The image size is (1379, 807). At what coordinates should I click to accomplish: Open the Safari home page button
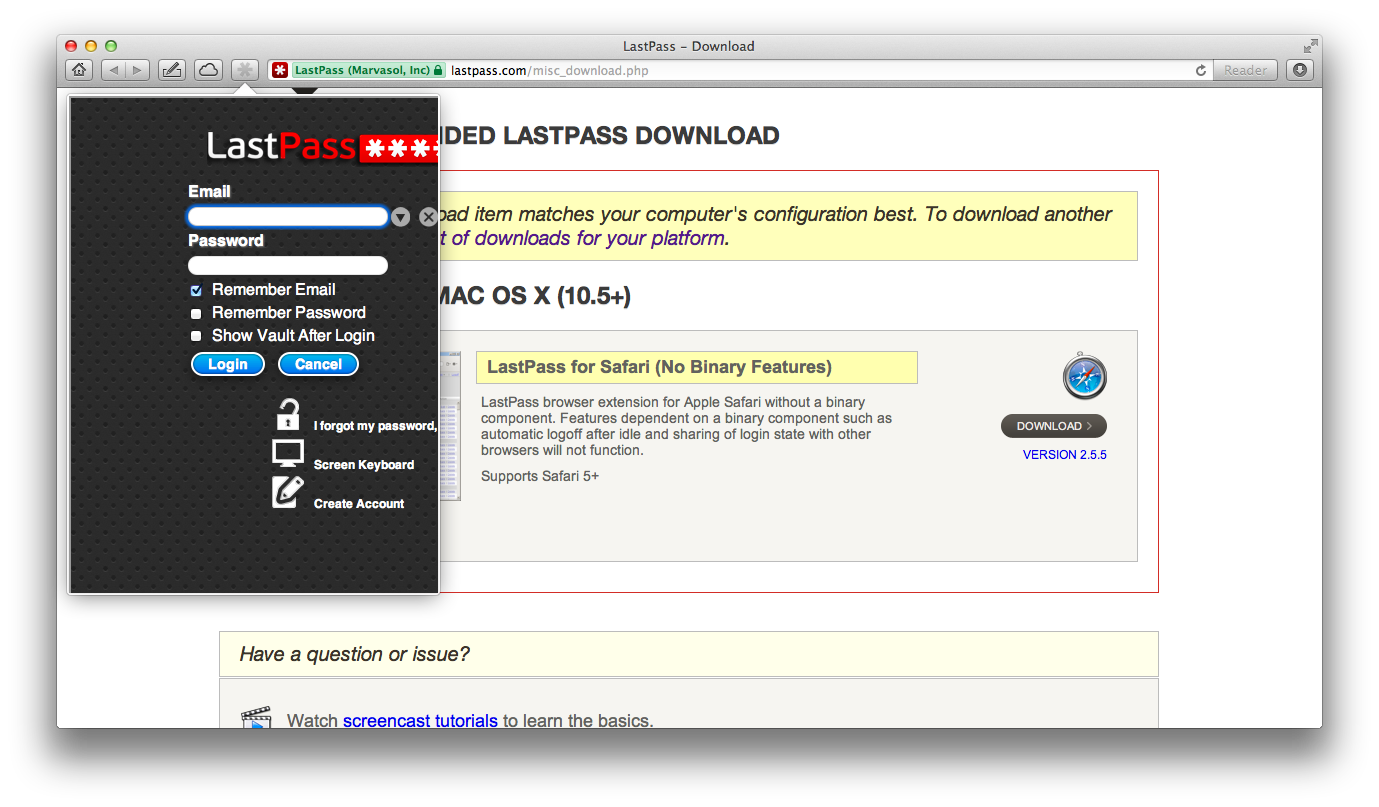point(79,70)
